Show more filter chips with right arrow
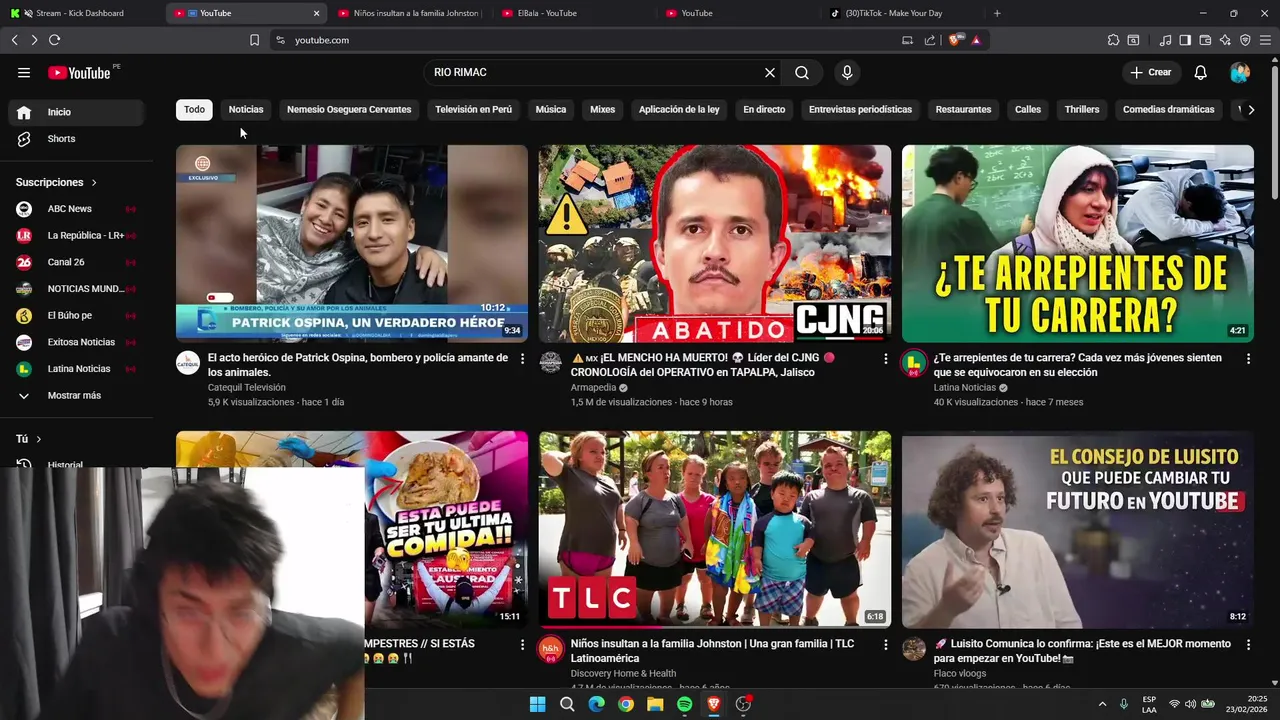This screenshot has width=1280, height=720. pyautogui.click(x=1250, y=110)
